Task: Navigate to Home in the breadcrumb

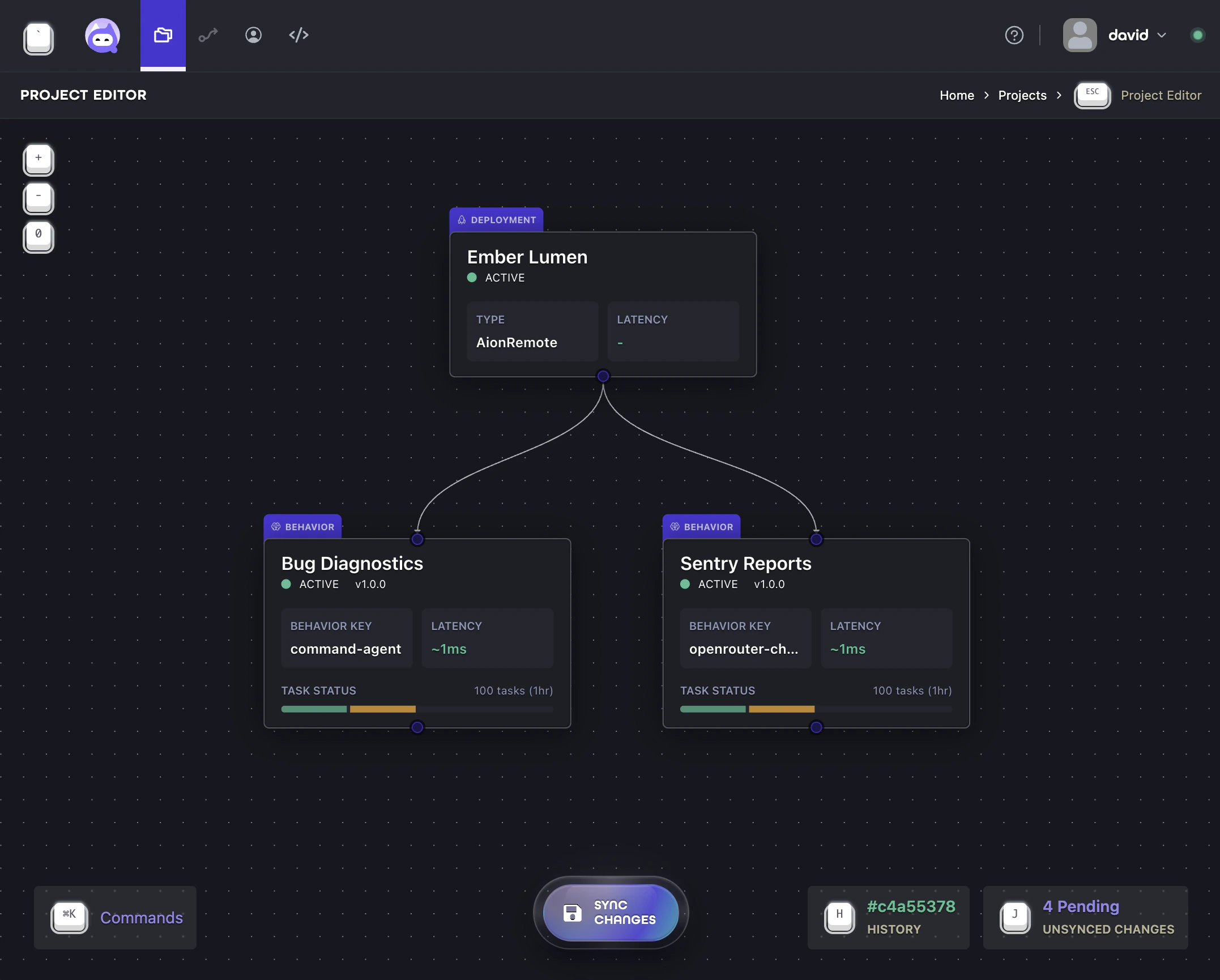Action: pos(957,95)
